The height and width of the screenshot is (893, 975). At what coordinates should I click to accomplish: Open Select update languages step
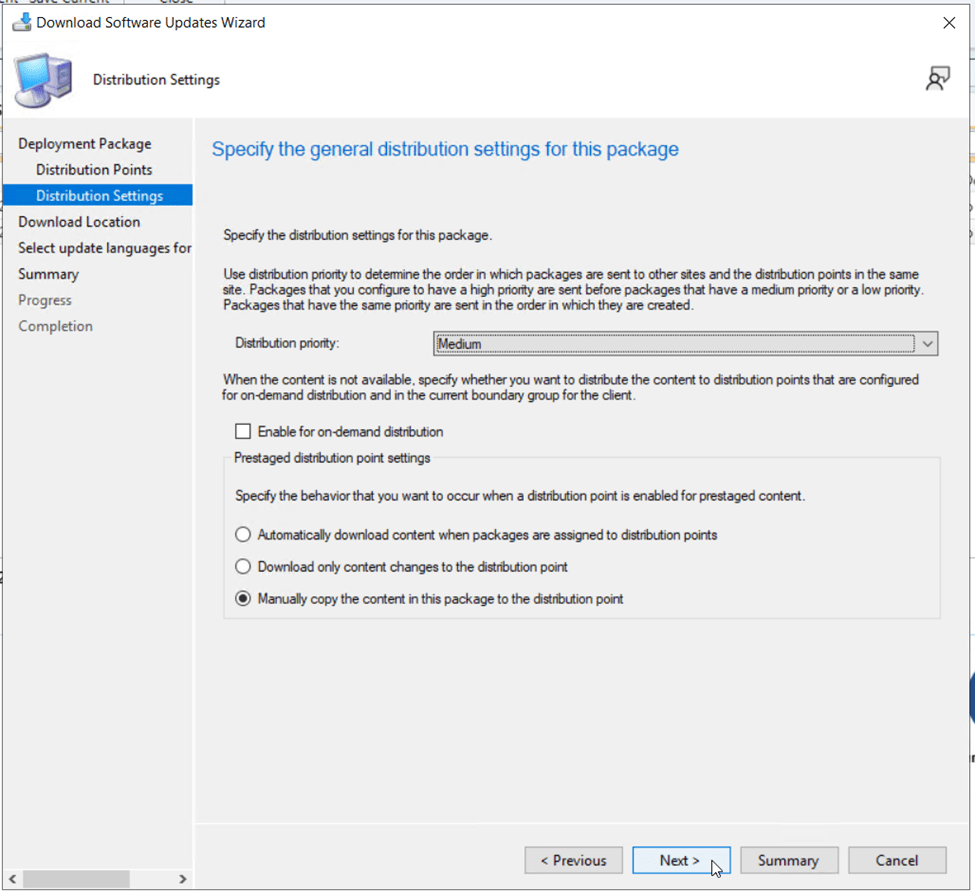tap(104, 248)
